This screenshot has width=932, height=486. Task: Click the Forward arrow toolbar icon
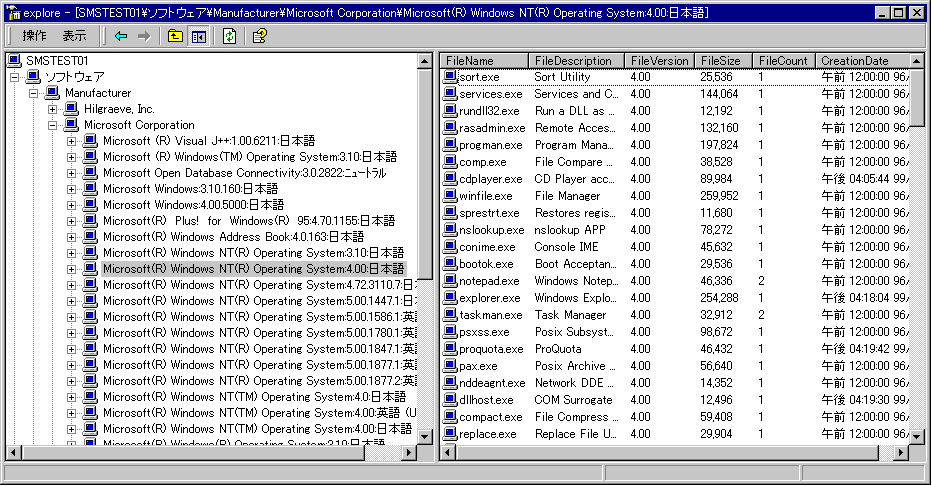point(144,36)
